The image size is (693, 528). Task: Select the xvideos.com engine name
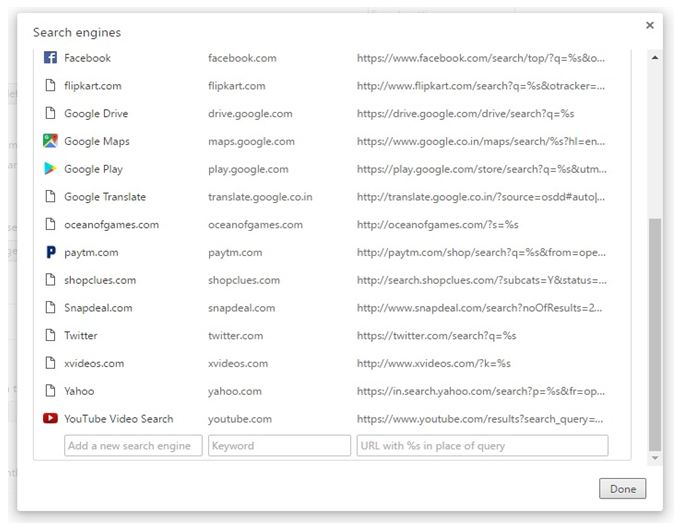tap(94, 364)
